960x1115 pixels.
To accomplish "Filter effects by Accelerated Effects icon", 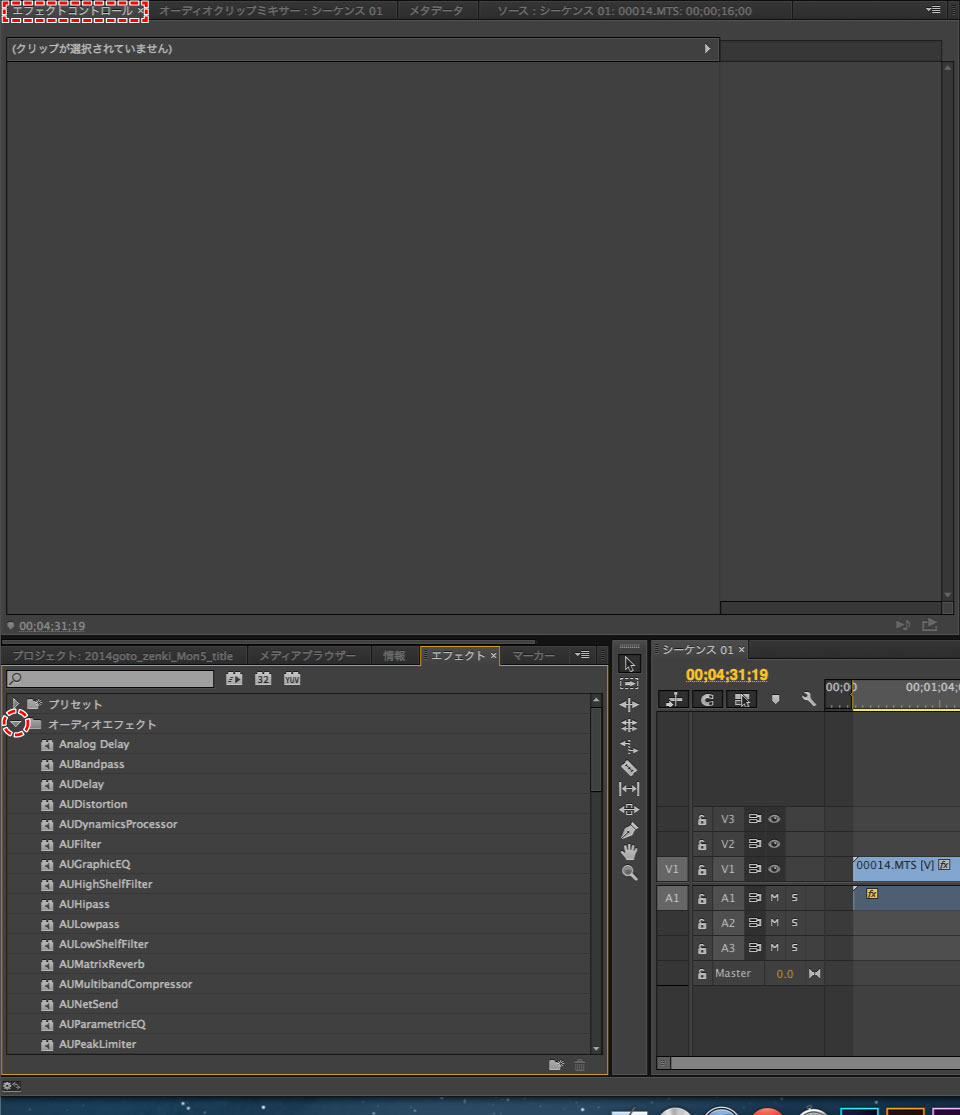I will point(234,678).
